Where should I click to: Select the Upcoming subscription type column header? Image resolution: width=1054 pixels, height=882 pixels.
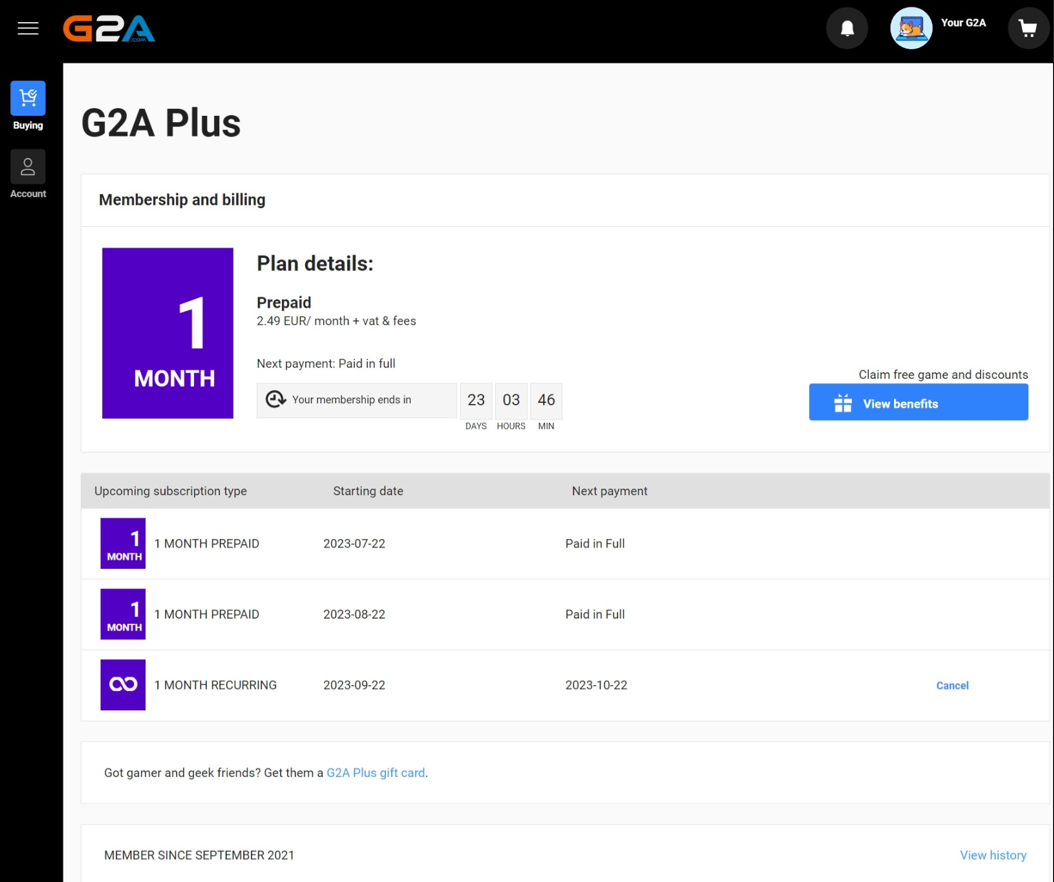coord(170,491)
